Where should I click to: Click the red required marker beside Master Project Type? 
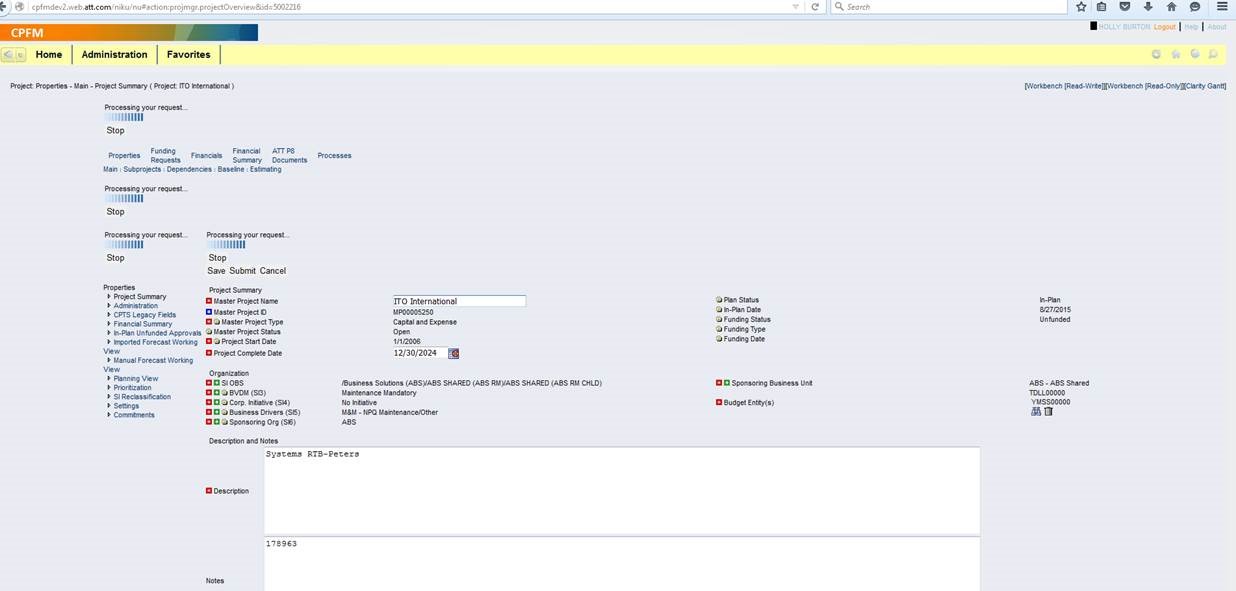click(x=208, y=321)
